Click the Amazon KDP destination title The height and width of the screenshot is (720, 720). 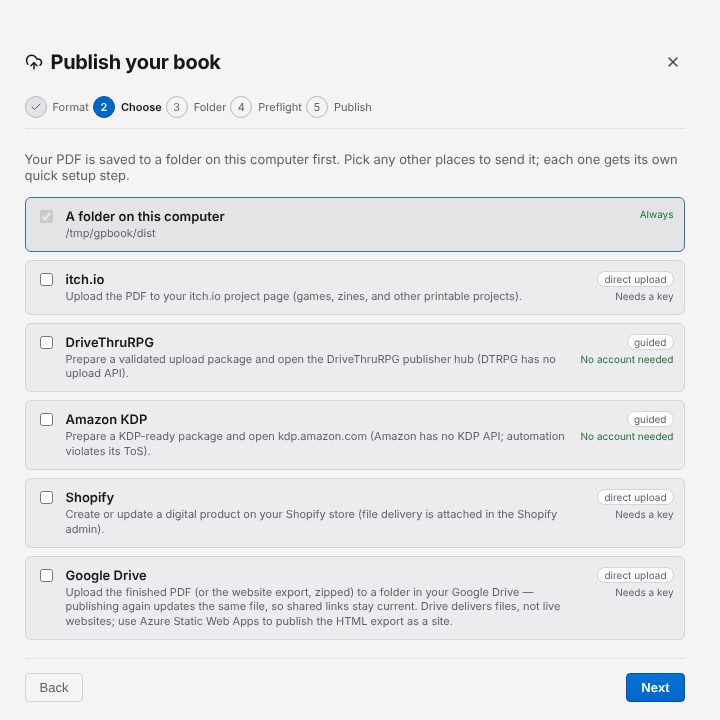pyautogui.click(x=106, y=419)
